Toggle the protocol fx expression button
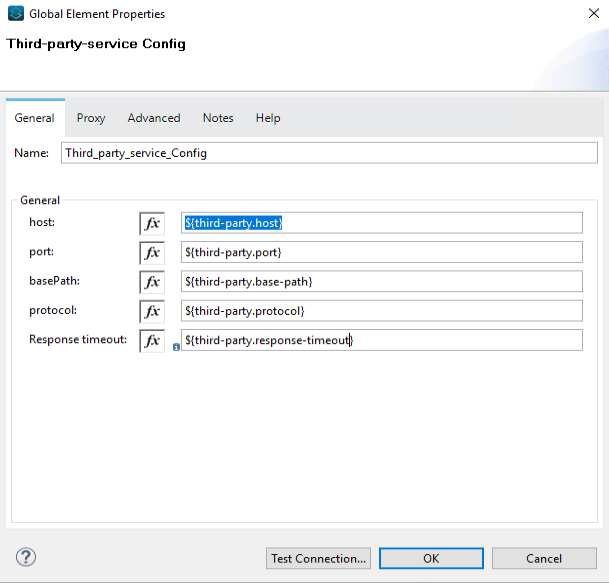Screen dimensions: 609x583 (152, 311)
